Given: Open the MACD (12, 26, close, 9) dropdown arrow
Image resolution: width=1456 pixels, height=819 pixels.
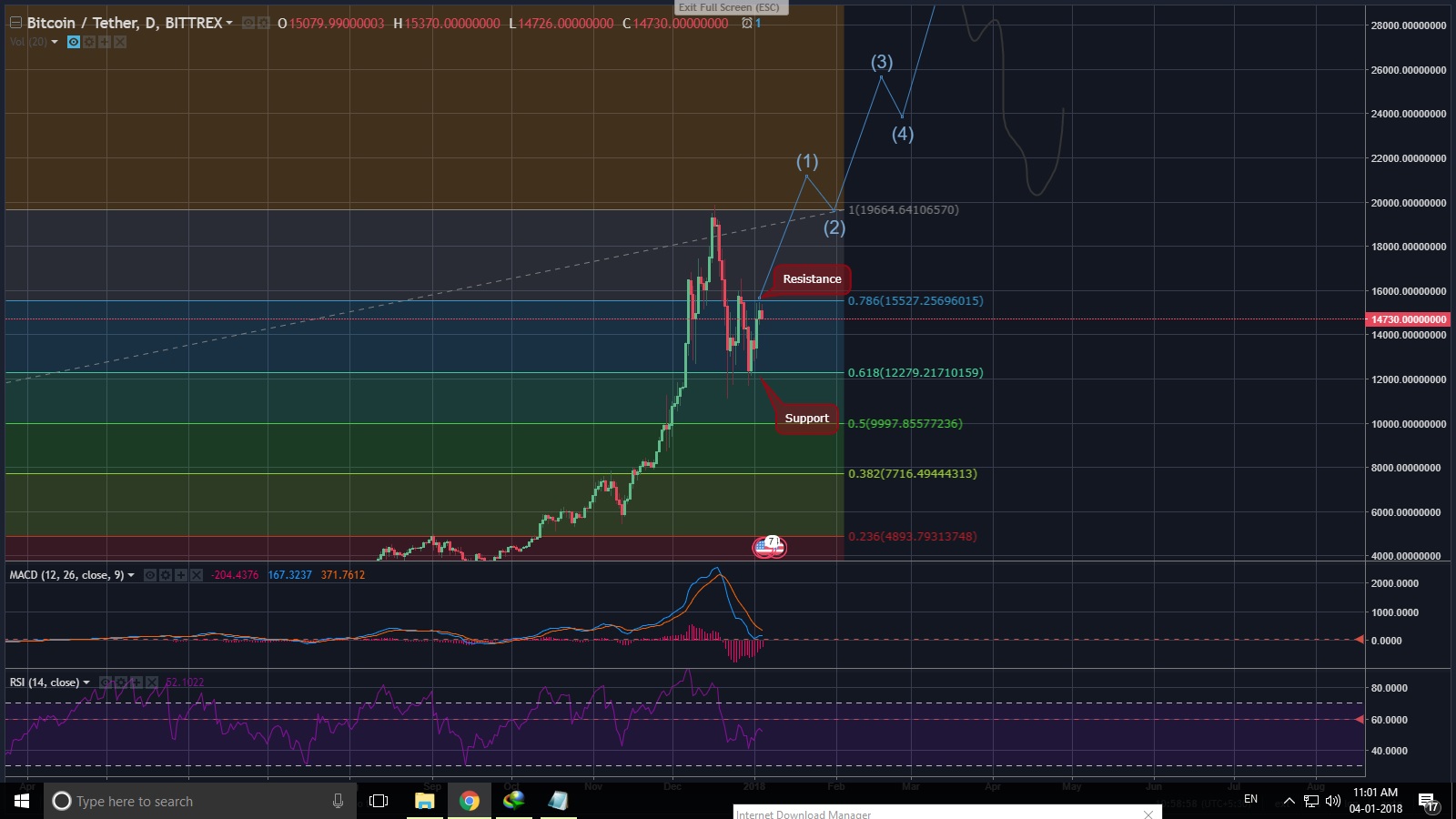Looking at the screenshot, I should point(131,575).
